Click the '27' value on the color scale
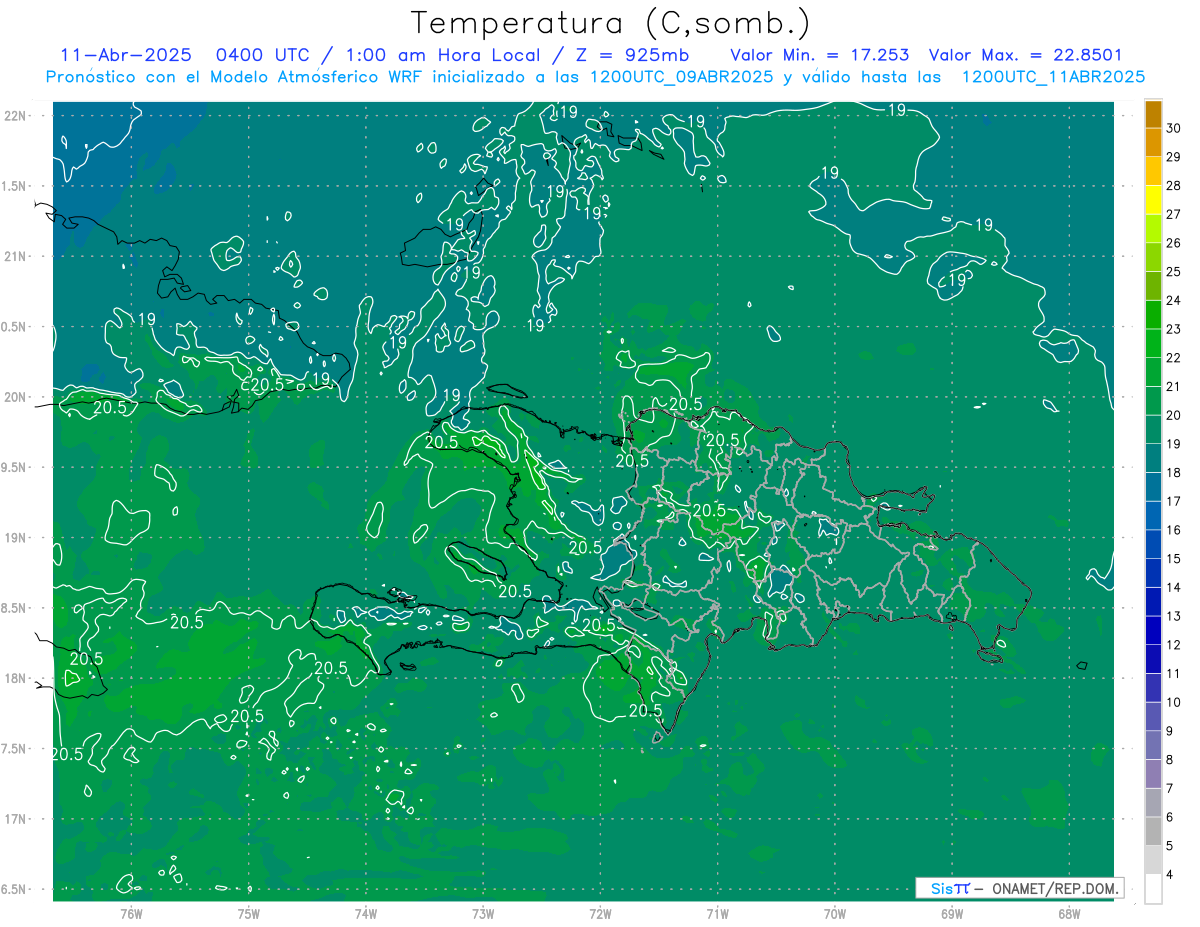Screen dimensions: 1200x927 tap(1174, 214)
